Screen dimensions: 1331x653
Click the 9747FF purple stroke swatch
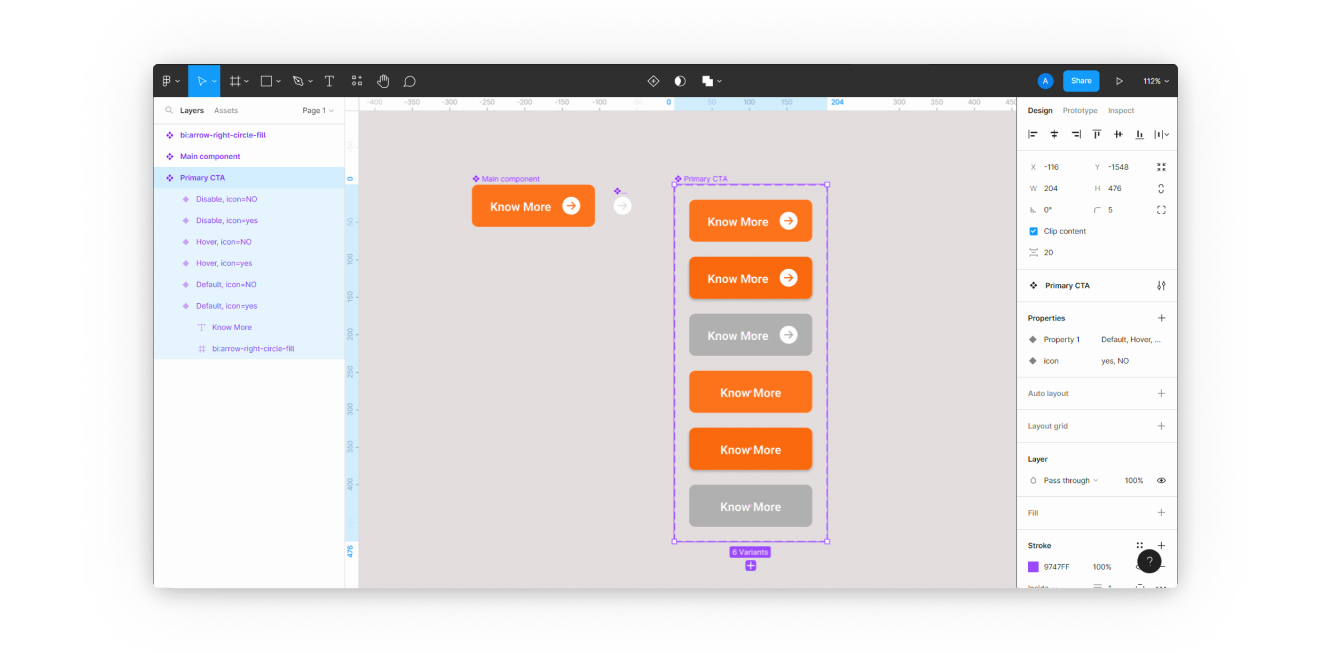click(x=1033, y=567)
